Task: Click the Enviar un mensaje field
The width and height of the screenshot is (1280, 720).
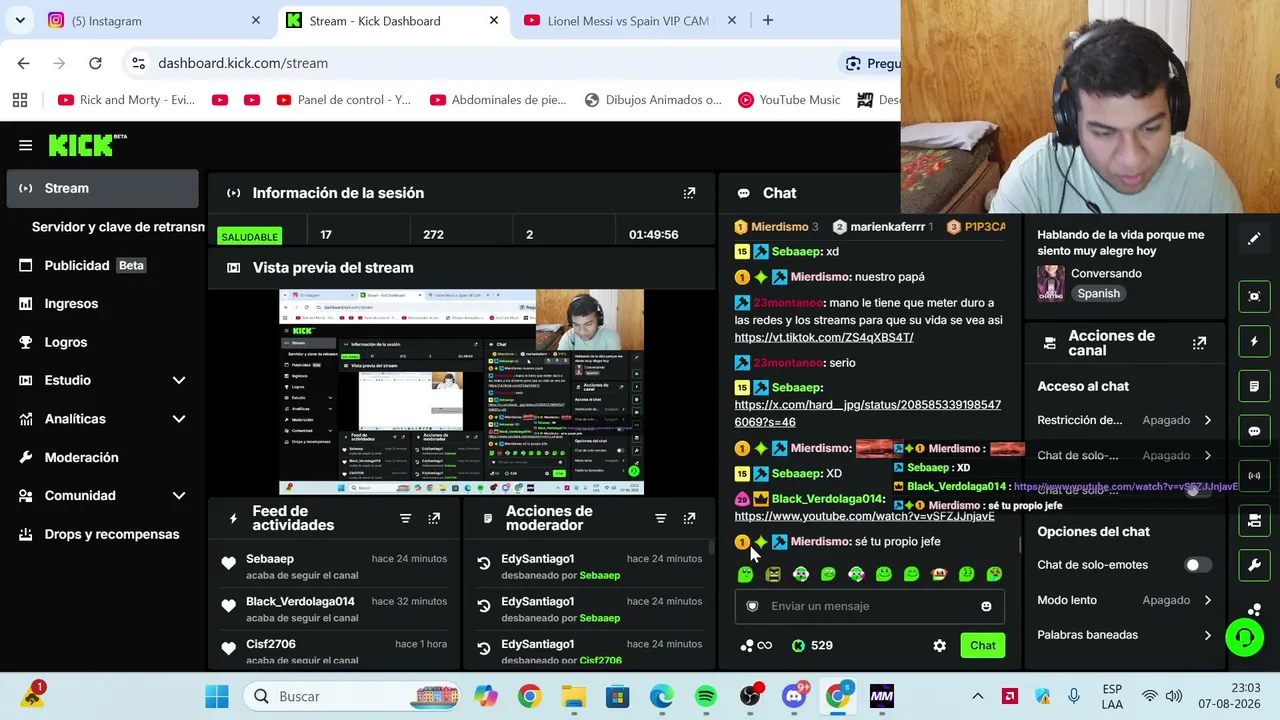Action: click(x=869, y=606)
